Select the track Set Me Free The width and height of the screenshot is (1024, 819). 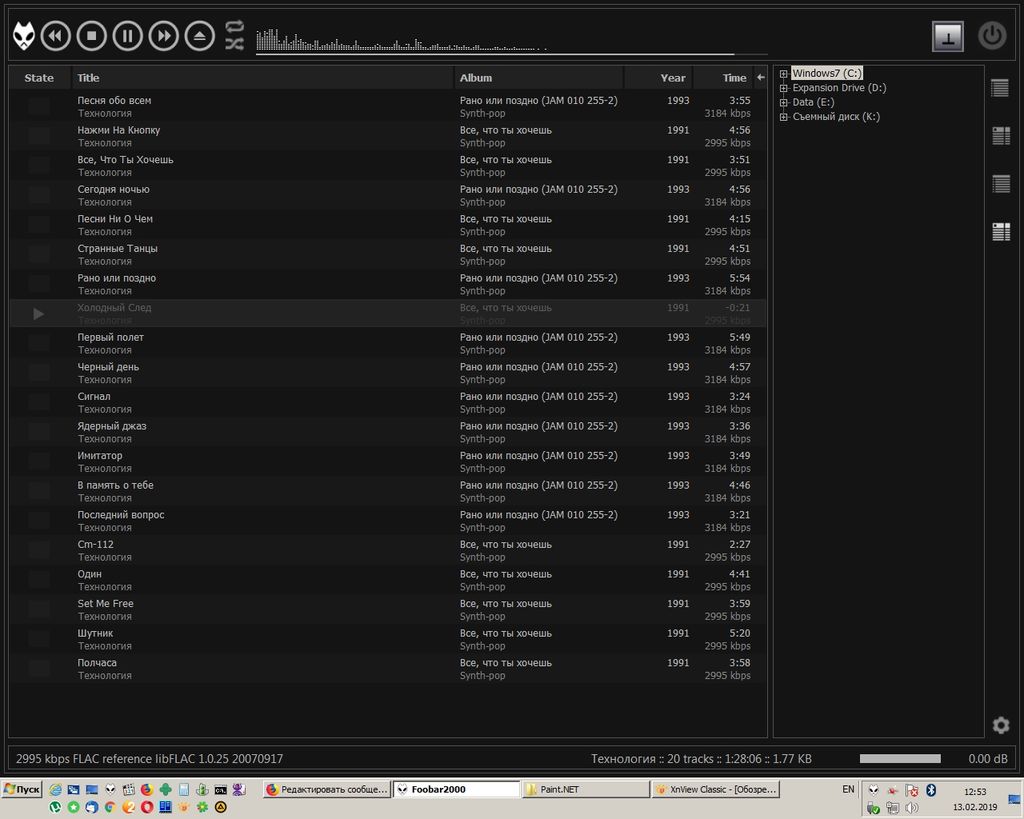point(388,610)
